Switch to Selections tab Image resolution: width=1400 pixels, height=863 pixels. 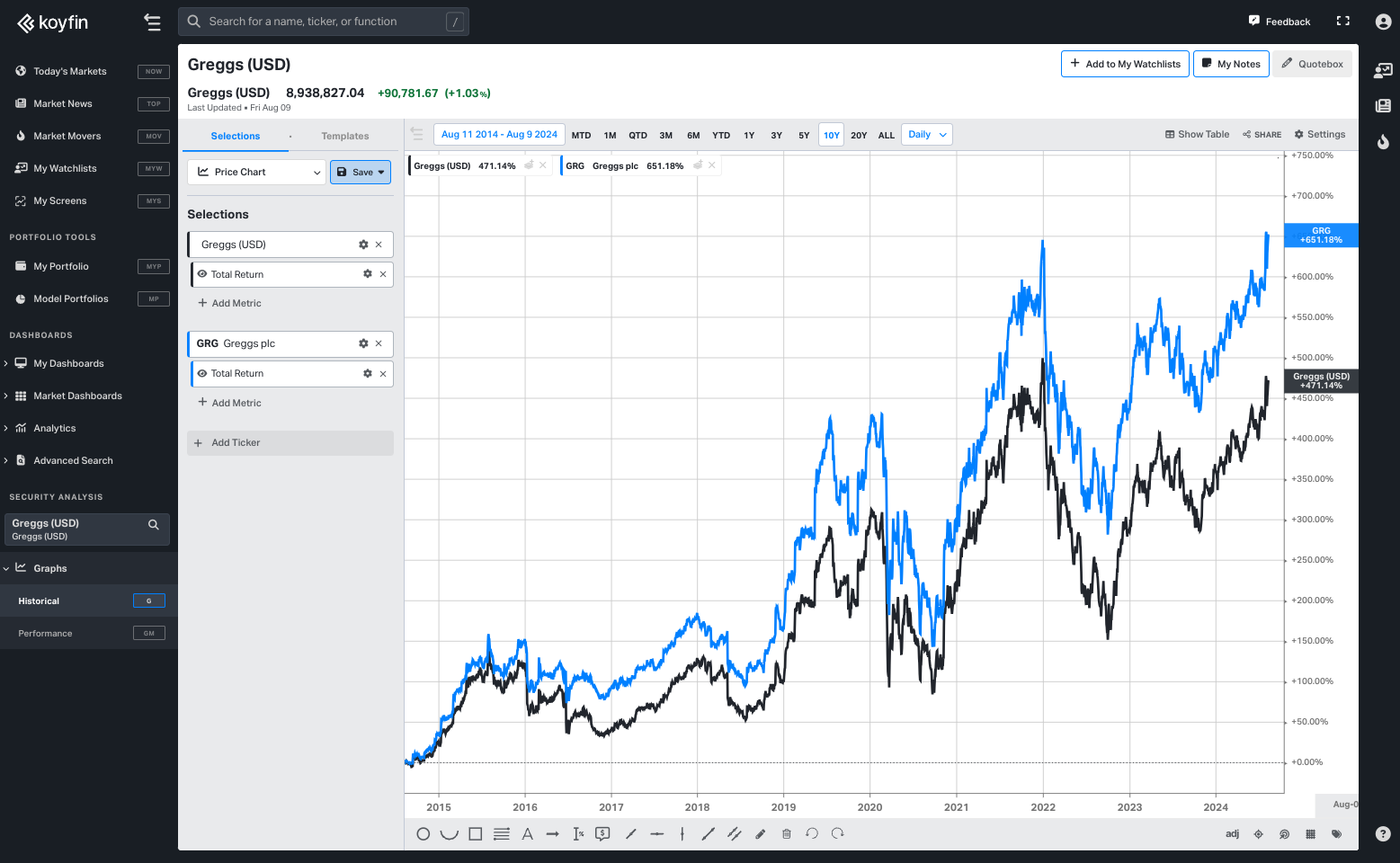[x=236, y=136]
